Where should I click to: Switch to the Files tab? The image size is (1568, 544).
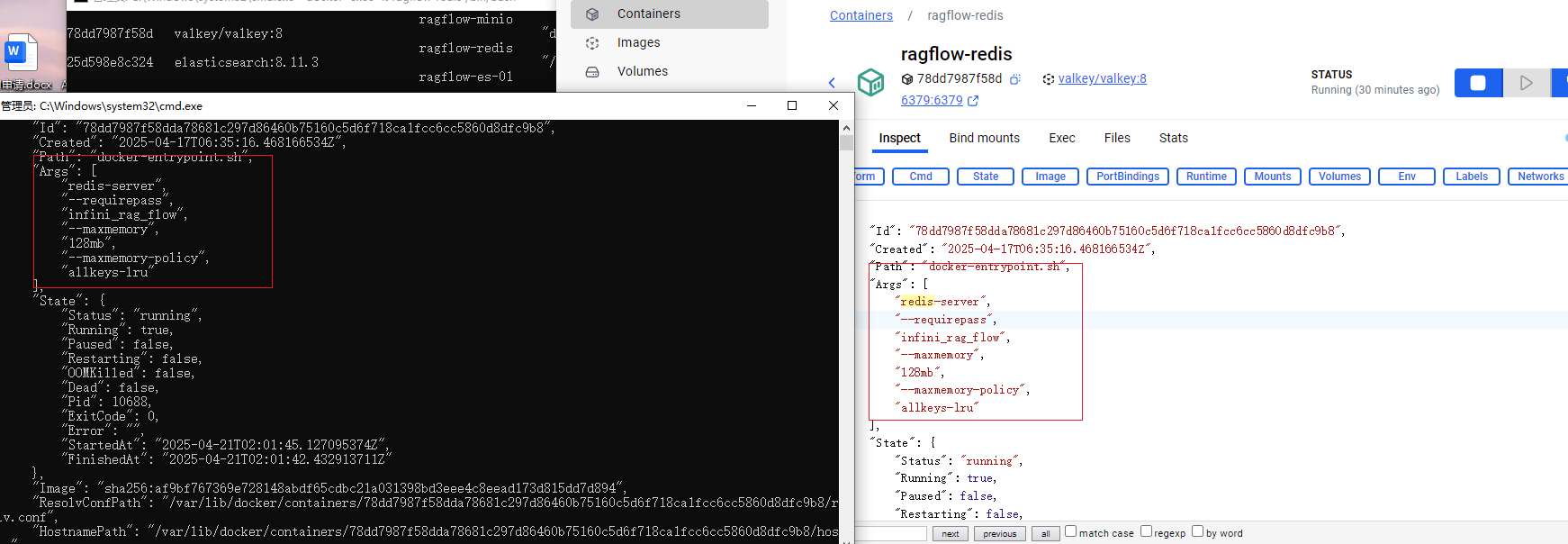coord(1117,138)
